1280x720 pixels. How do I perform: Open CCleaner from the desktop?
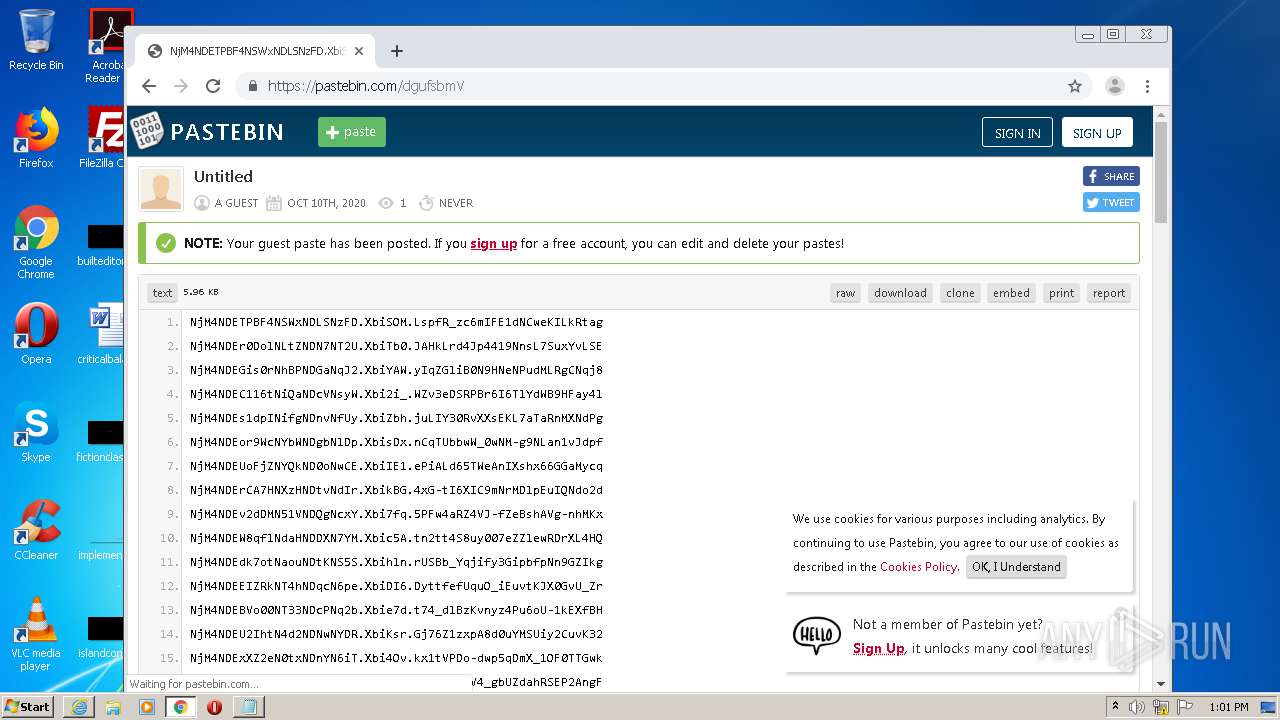pyautogui.click(x=36, y=530)
